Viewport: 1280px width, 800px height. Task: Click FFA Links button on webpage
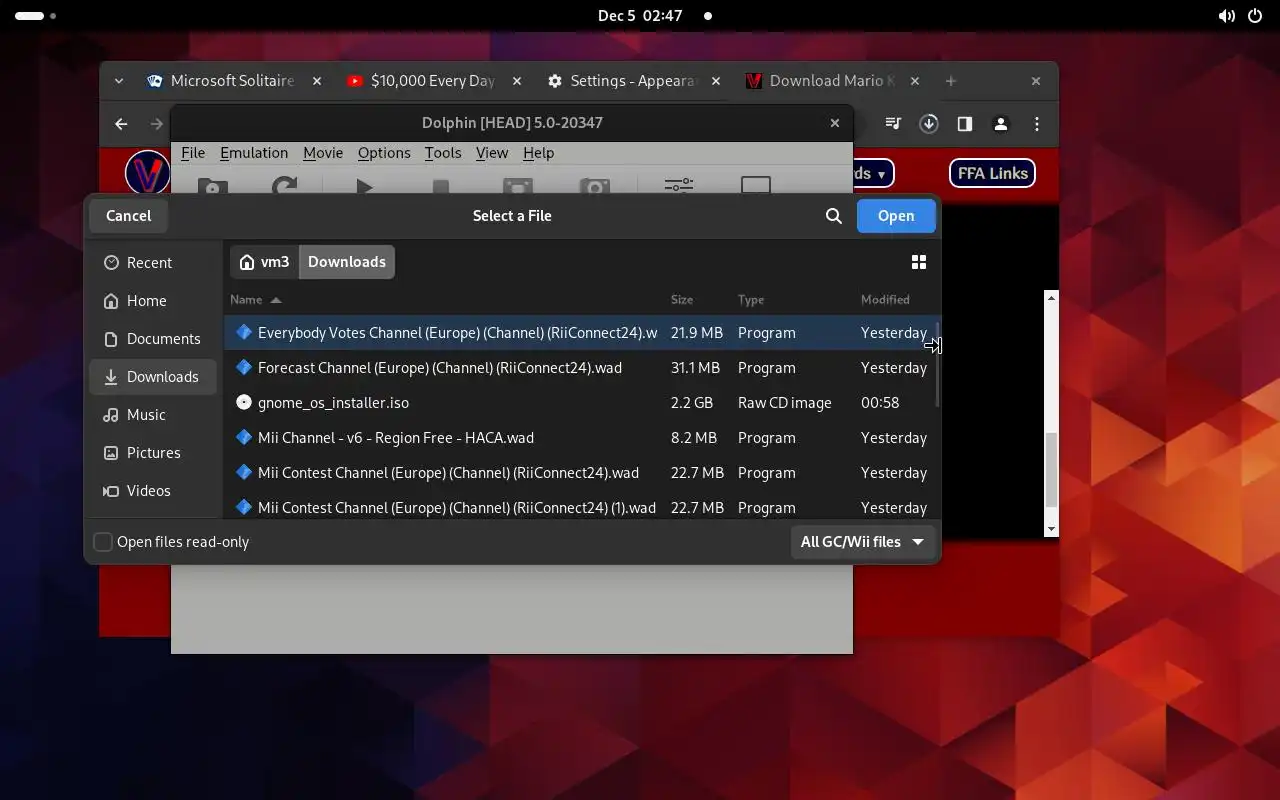[x=993, y=173]
